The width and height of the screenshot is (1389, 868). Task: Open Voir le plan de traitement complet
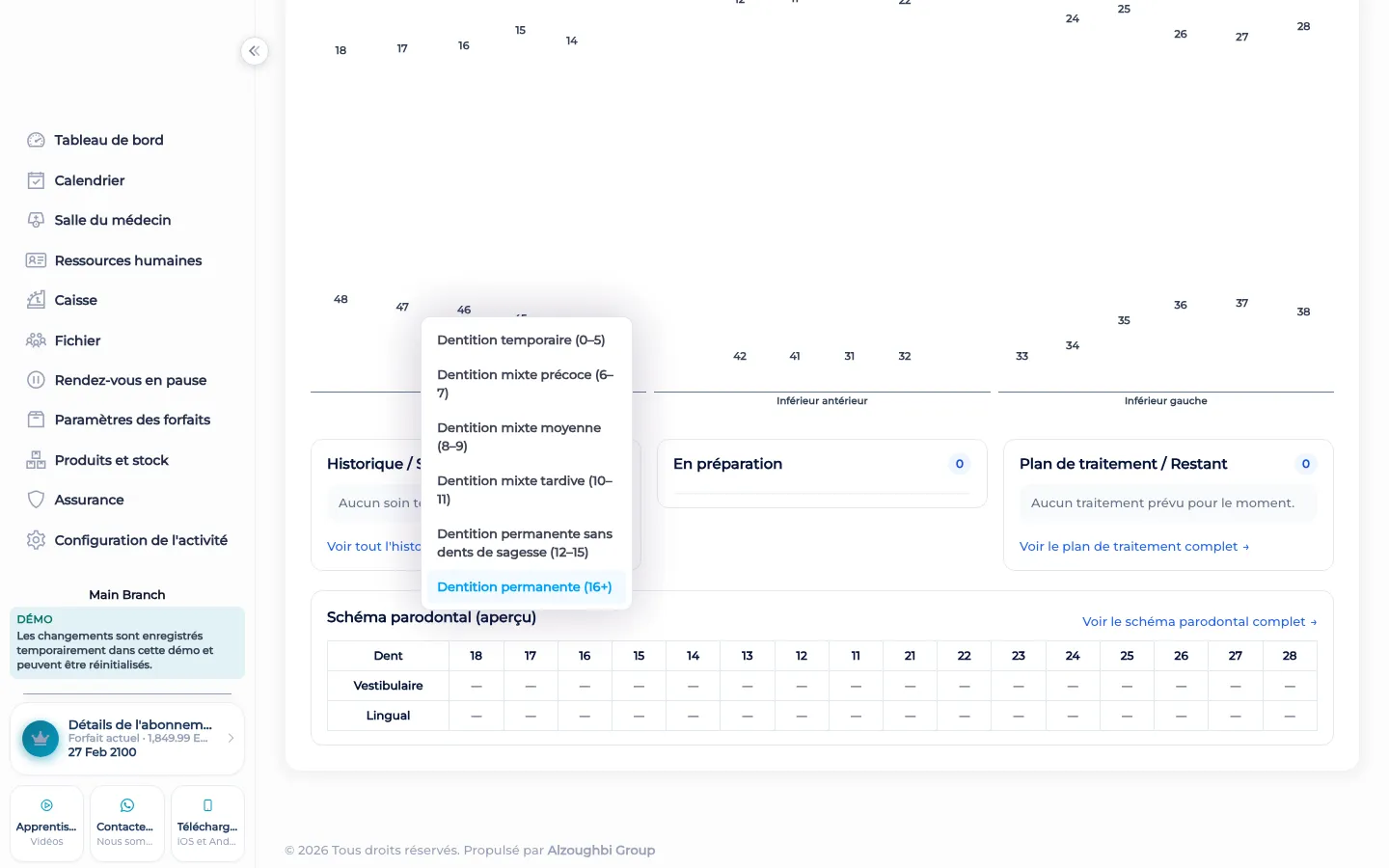pos(1134,546)
